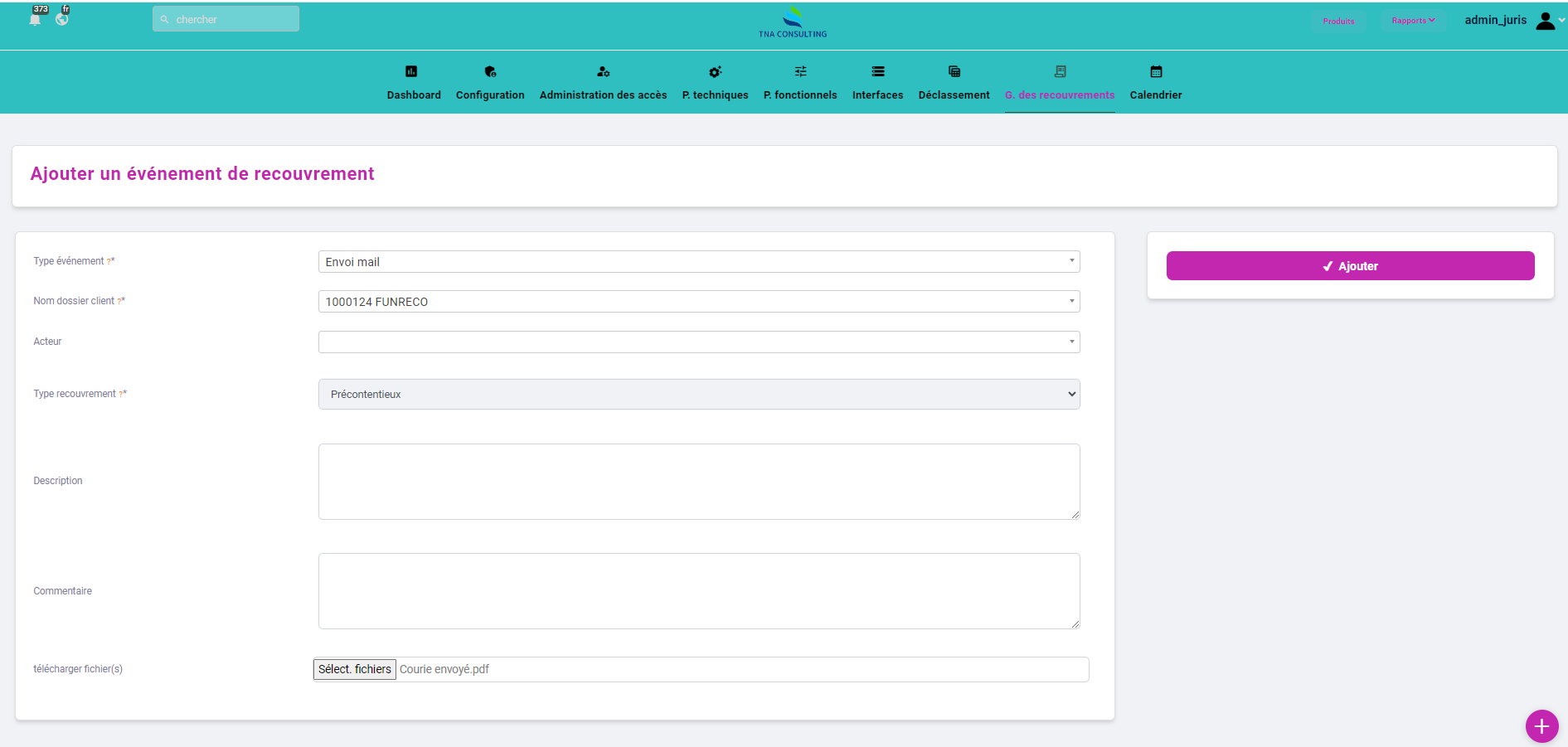Screen dimensions: 1568x747
Task: Click the notification bell icon
Action: click(x=35, y=19)
